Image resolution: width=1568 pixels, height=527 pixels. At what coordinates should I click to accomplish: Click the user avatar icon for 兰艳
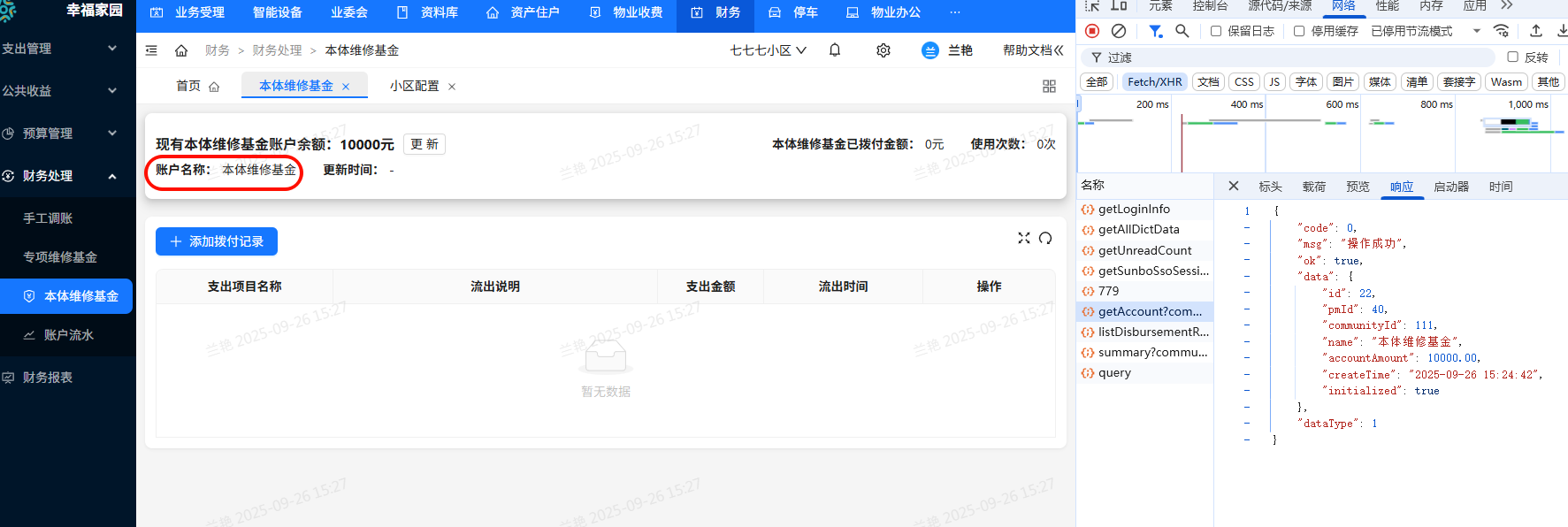pos(929,50)
